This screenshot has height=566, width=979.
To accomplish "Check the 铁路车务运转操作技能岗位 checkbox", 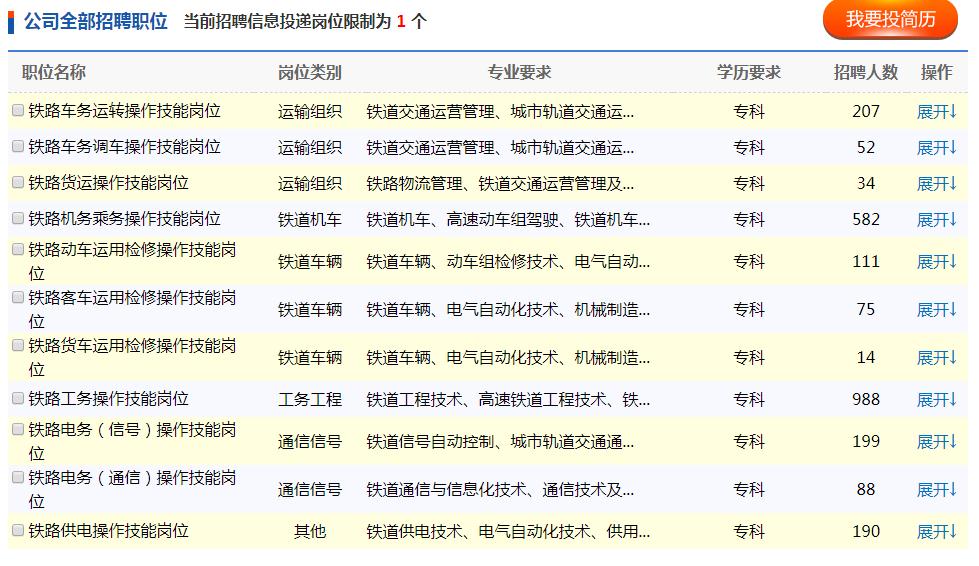I will [18, 111].
